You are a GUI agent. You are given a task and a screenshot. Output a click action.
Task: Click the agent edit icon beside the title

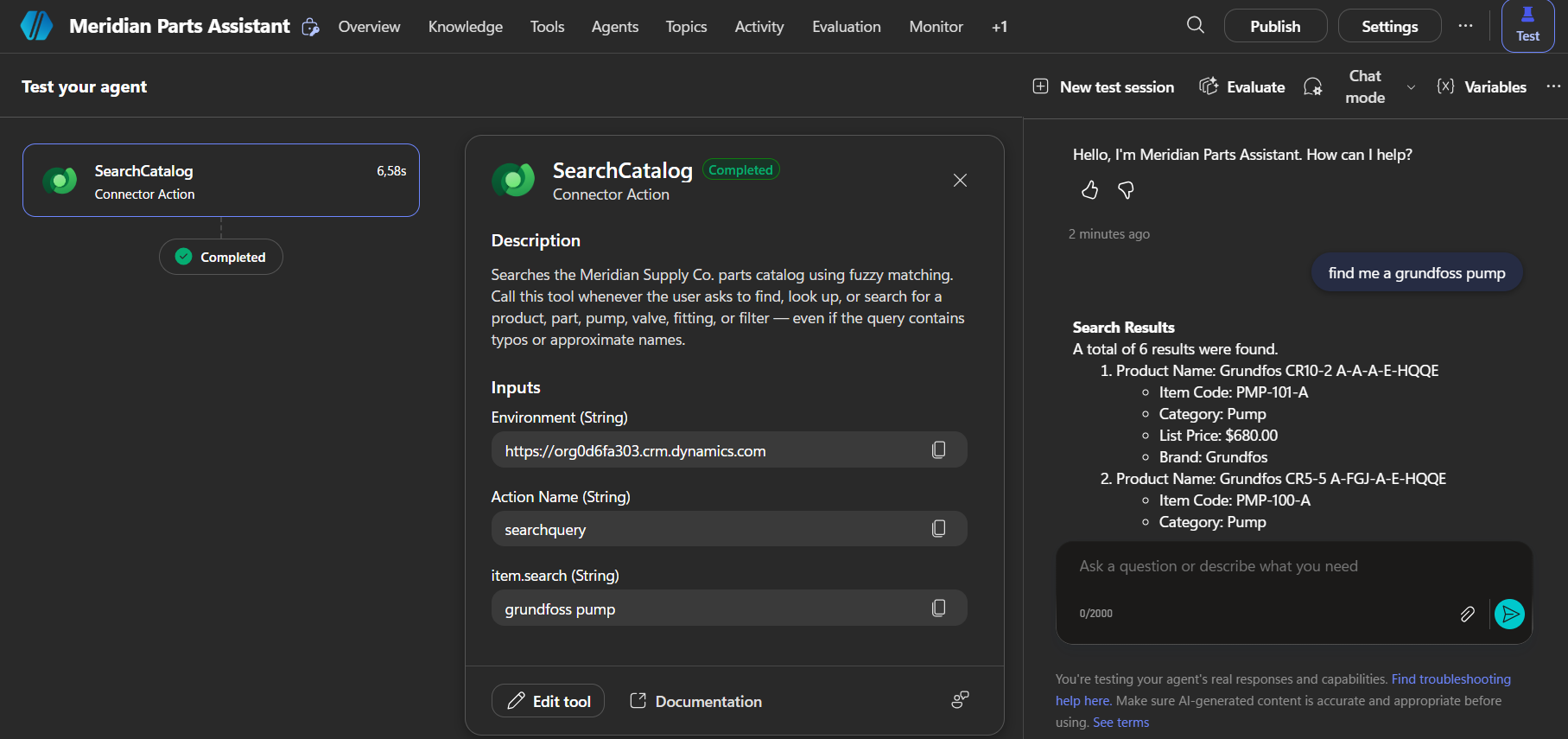point(310,28)
